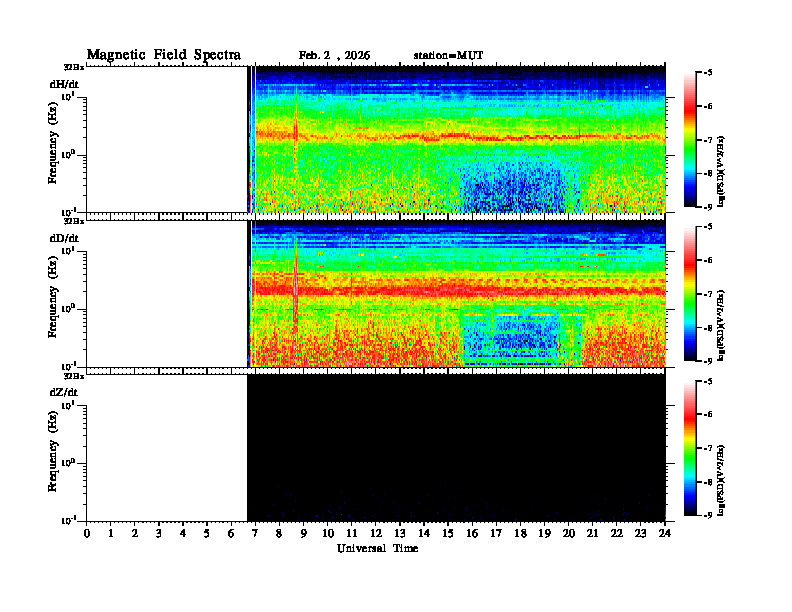Image resolution: width=792 pixels, height=612 pixels.
Task: Click the 'Universal Time' axis label
Action: click(x=377, y=548)
